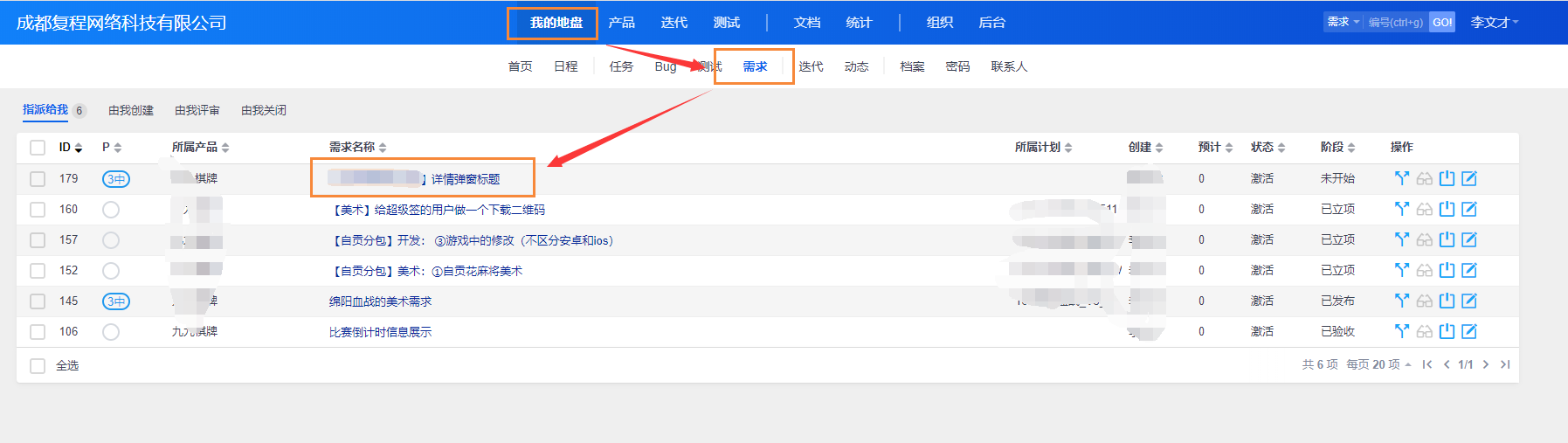The width and height of the screenshot is (1568, 443).
Task: Click the close (power) icon for story 179
Action: [1447, 178]
